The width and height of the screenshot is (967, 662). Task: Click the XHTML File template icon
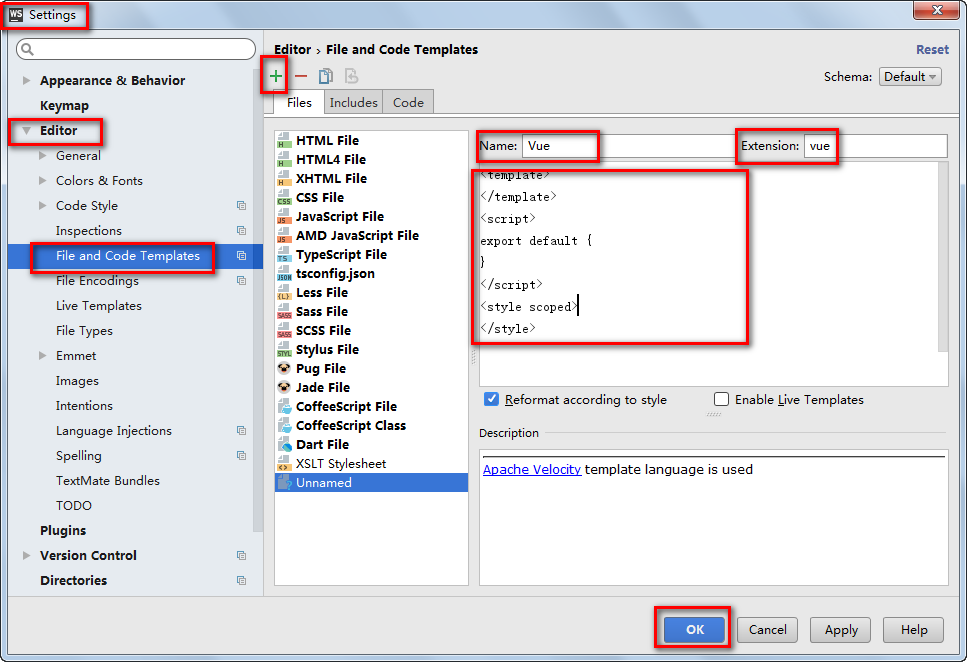pos(284,179)
